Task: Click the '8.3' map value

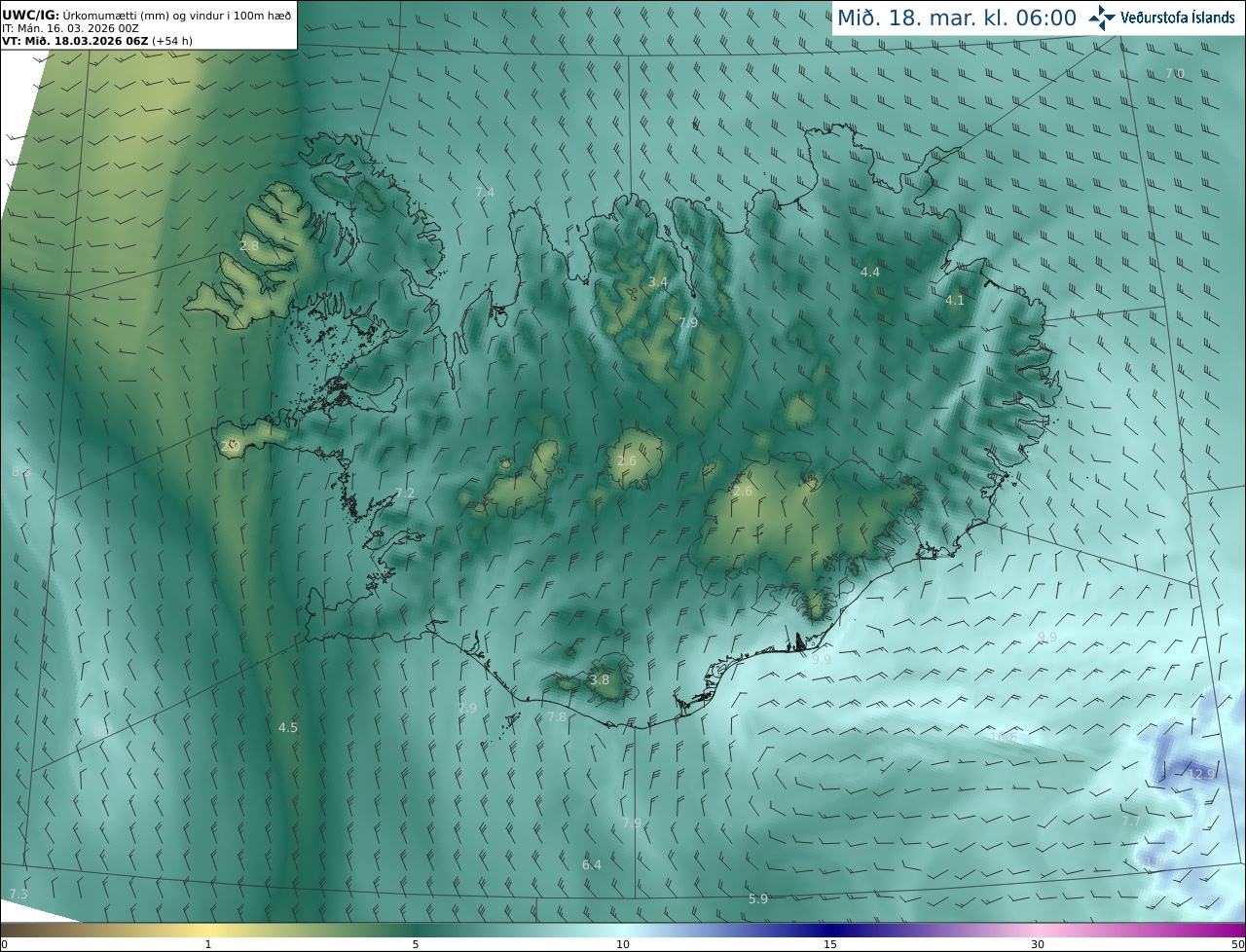Action: click(x=20, y=472)
